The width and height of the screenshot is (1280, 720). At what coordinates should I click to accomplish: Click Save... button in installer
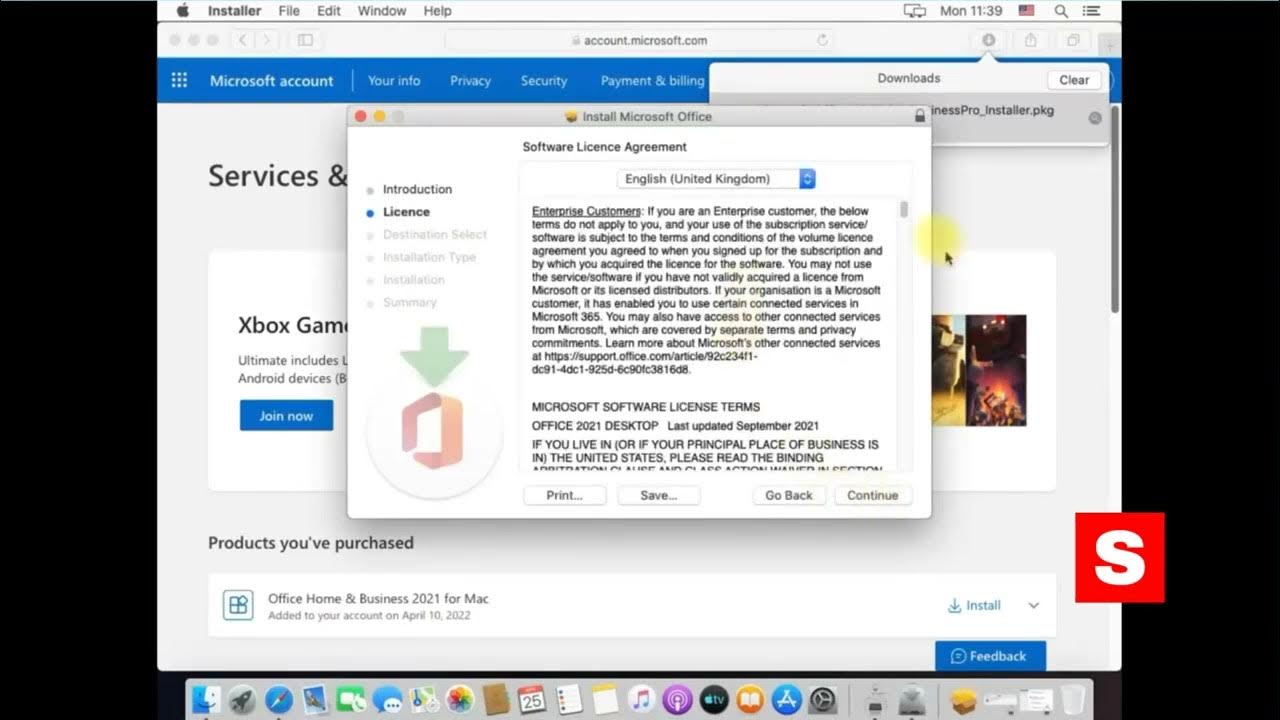point(658,495)
